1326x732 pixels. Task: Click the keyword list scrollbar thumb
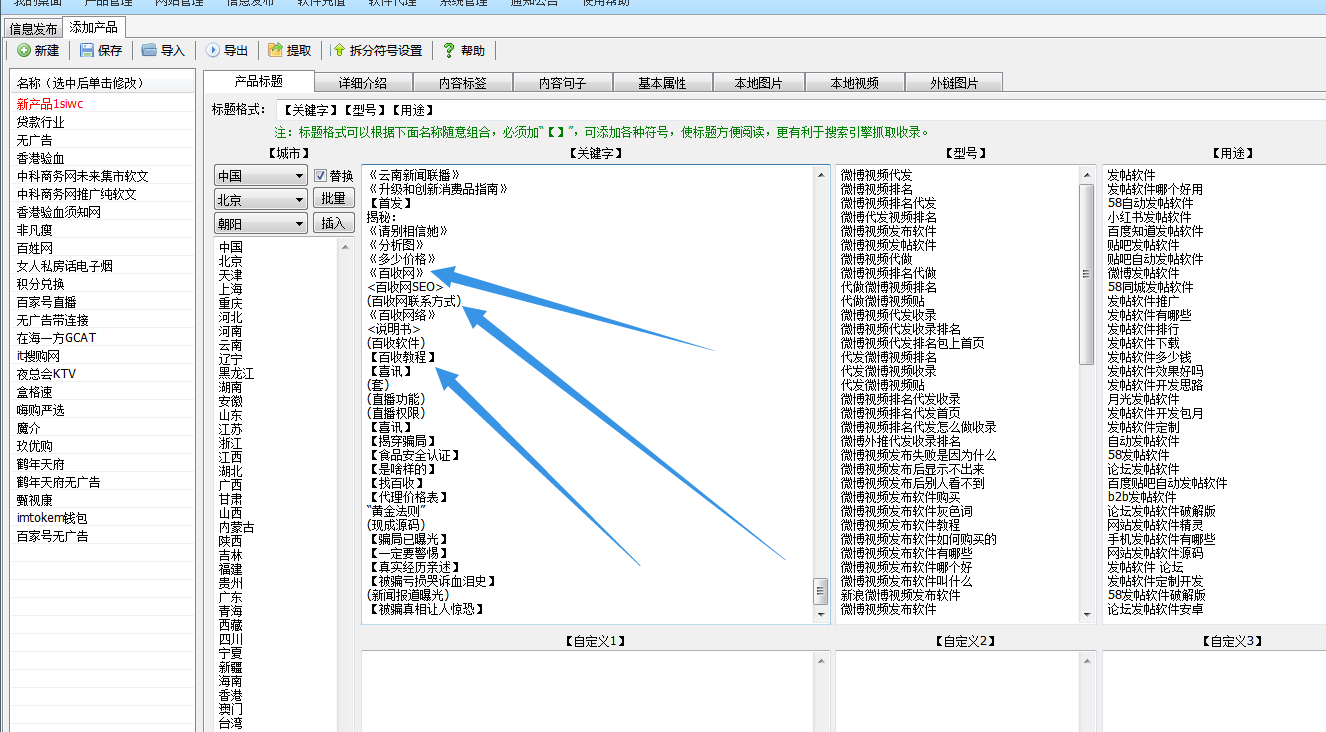point(821,590)
